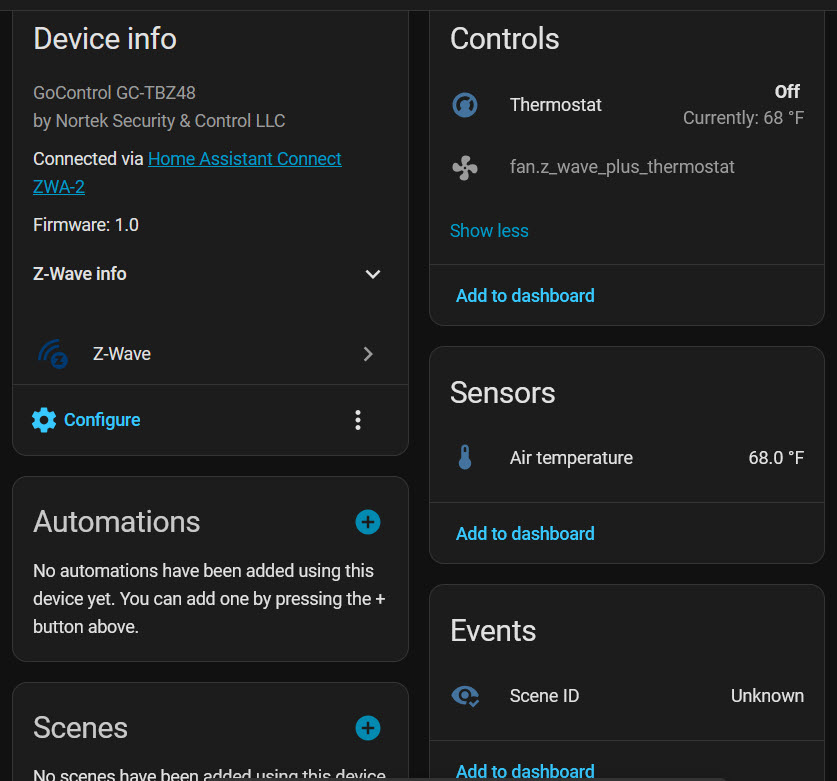
Task: Add Sensors entities to dashboard
Action: pyautogui.click(x=525, y=534)
